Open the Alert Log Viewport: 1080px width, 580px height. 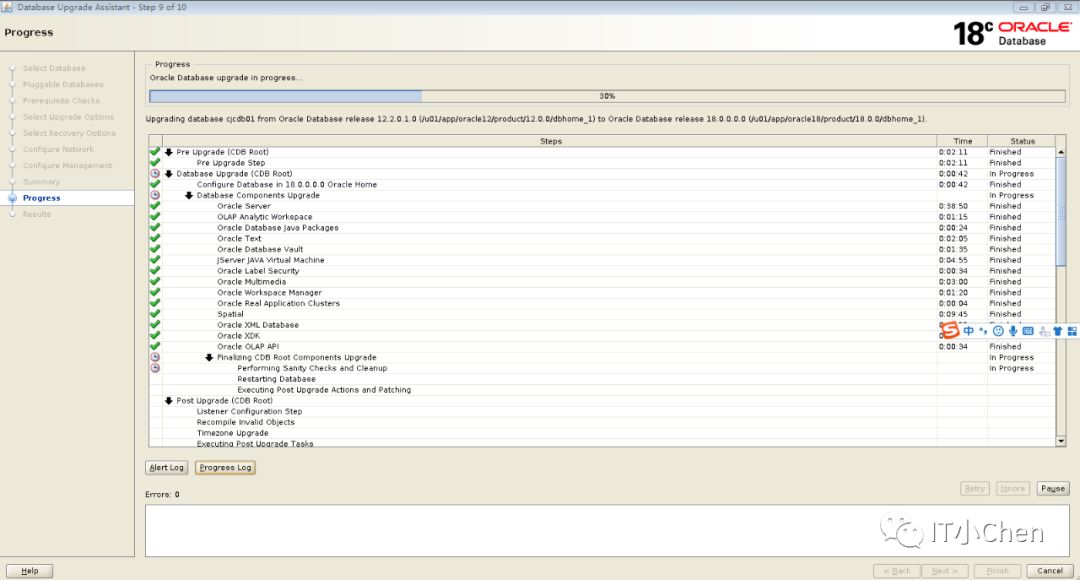[167, 468]
